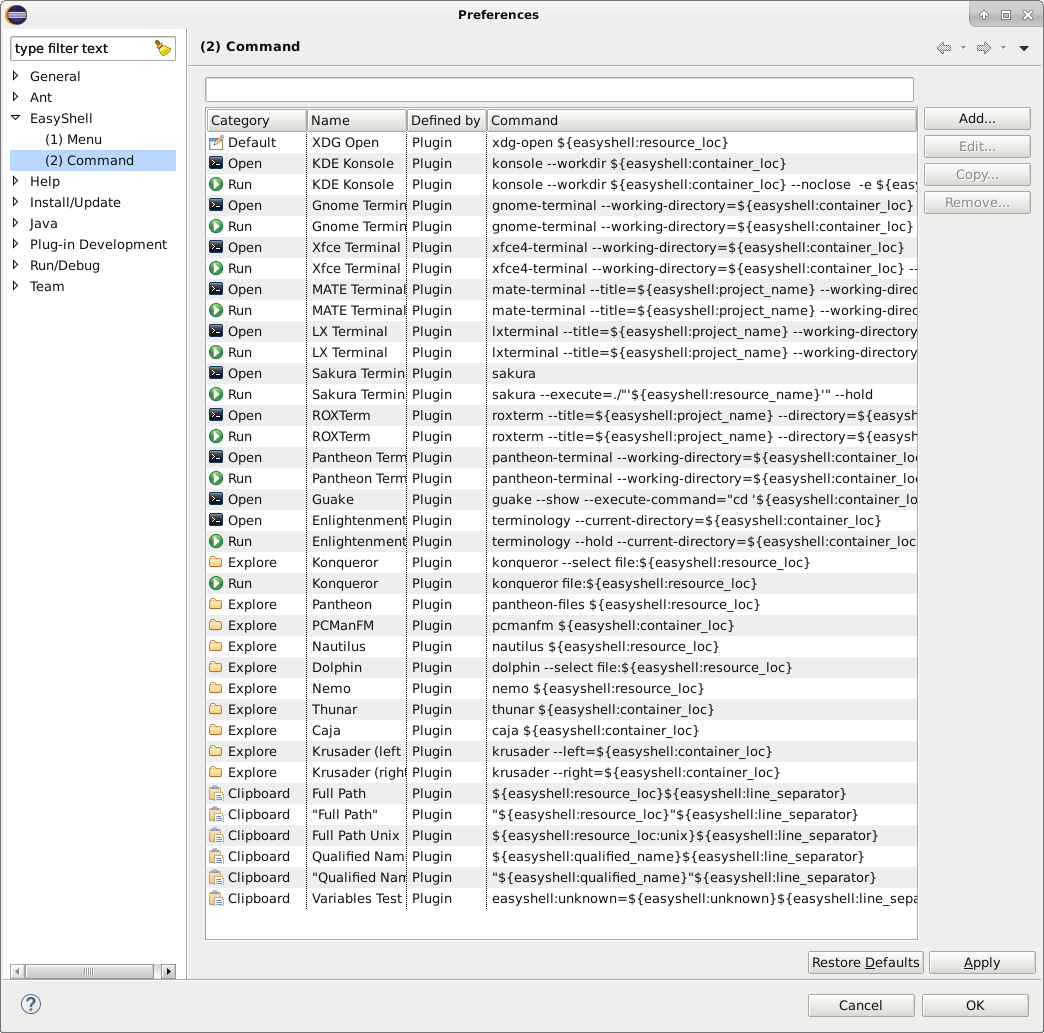Click the clear filter broom icon
Viewport: 1044px width, 1033px height.
pyautogui.click(x=162, y=47)
